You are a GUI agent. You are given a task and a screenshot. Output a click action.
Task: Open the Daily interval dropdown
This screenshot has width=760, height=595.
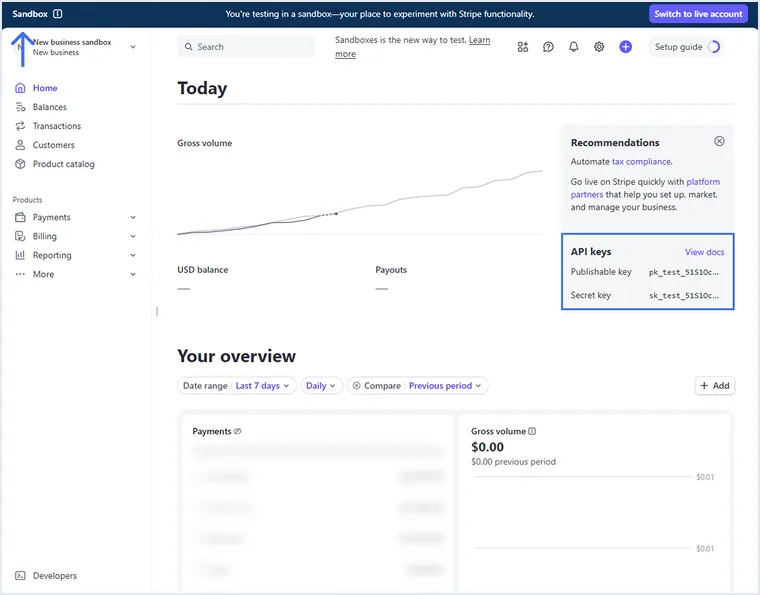(x=320, y=386)
